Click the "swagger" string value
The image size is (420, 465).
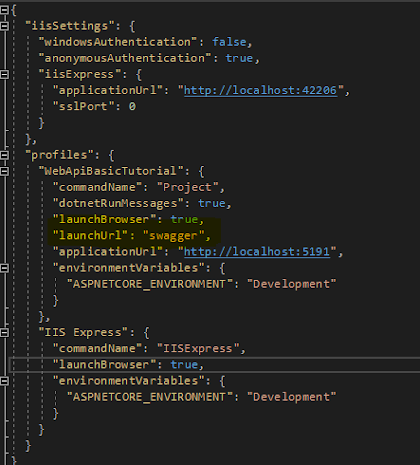(x=173, y=236)
